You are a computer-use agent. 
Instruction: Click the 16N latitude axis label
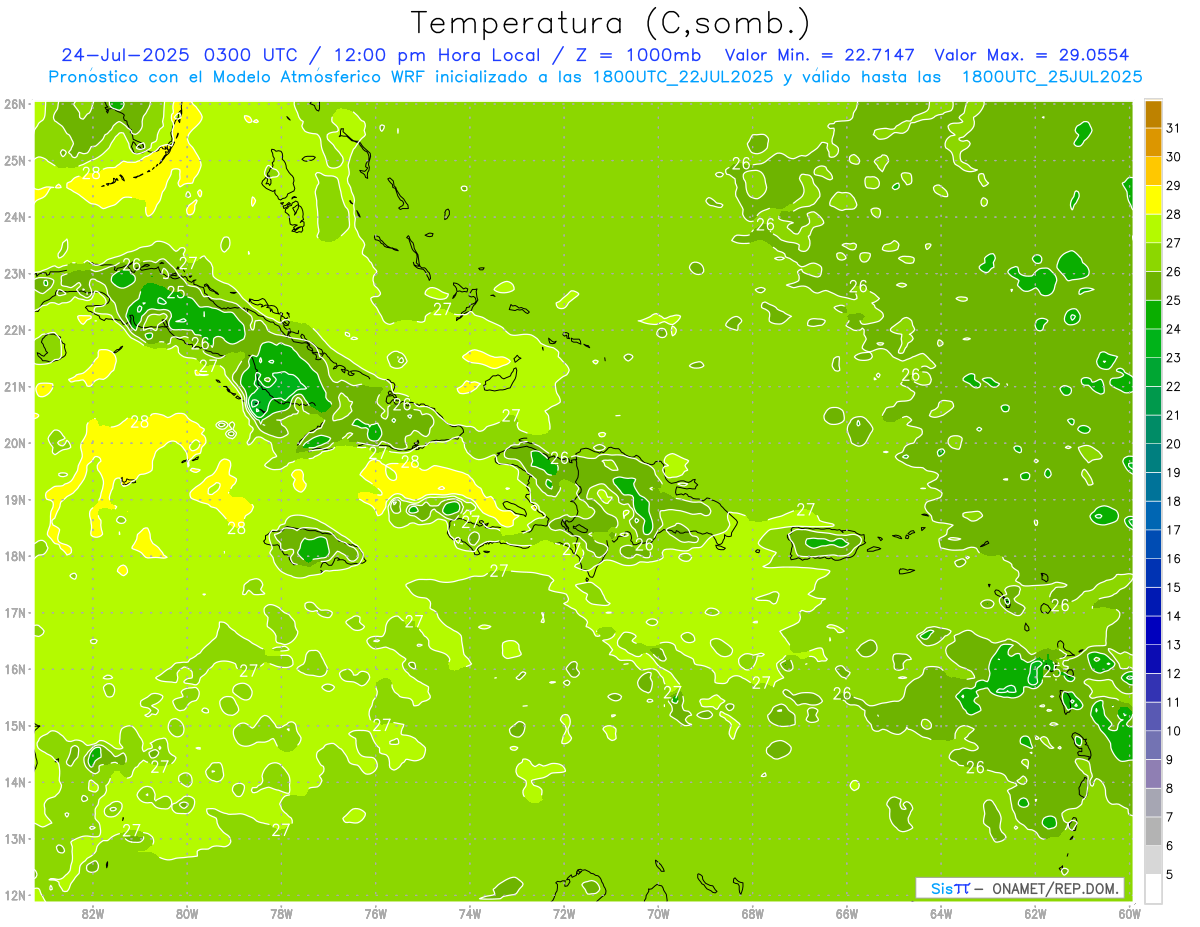(15, 669)
